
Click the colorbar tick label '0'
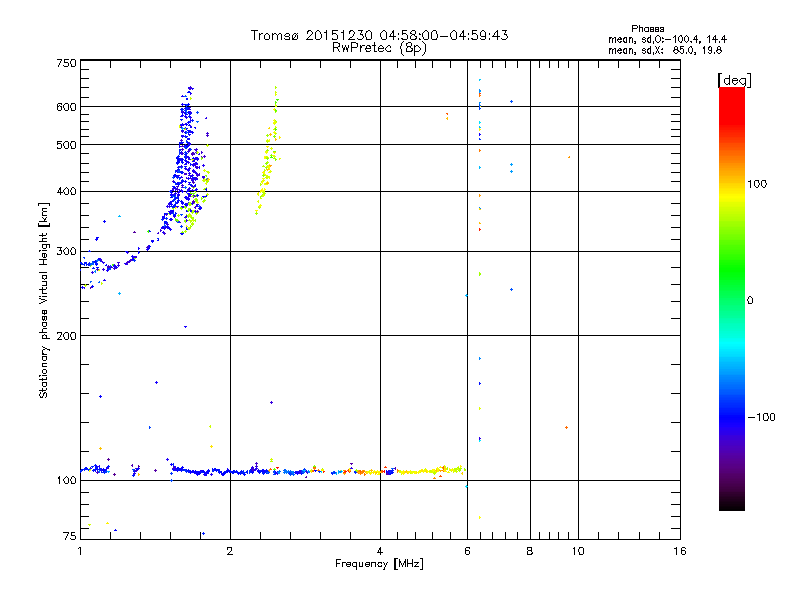pos(750,301)
